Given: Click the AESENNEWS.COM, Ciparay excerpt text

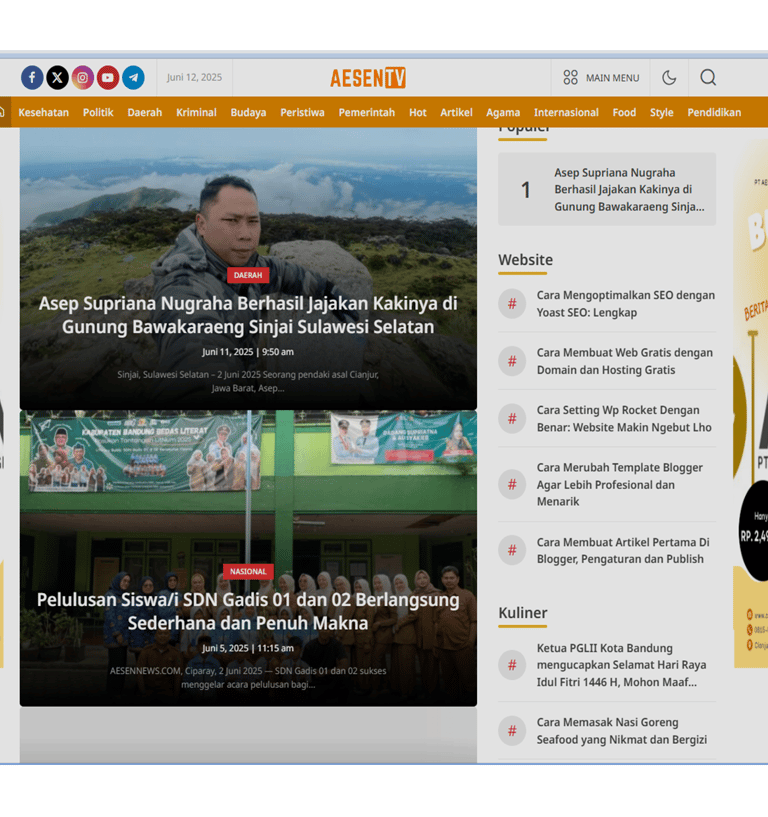Looking at the screenshot, I should coord(248,677).
